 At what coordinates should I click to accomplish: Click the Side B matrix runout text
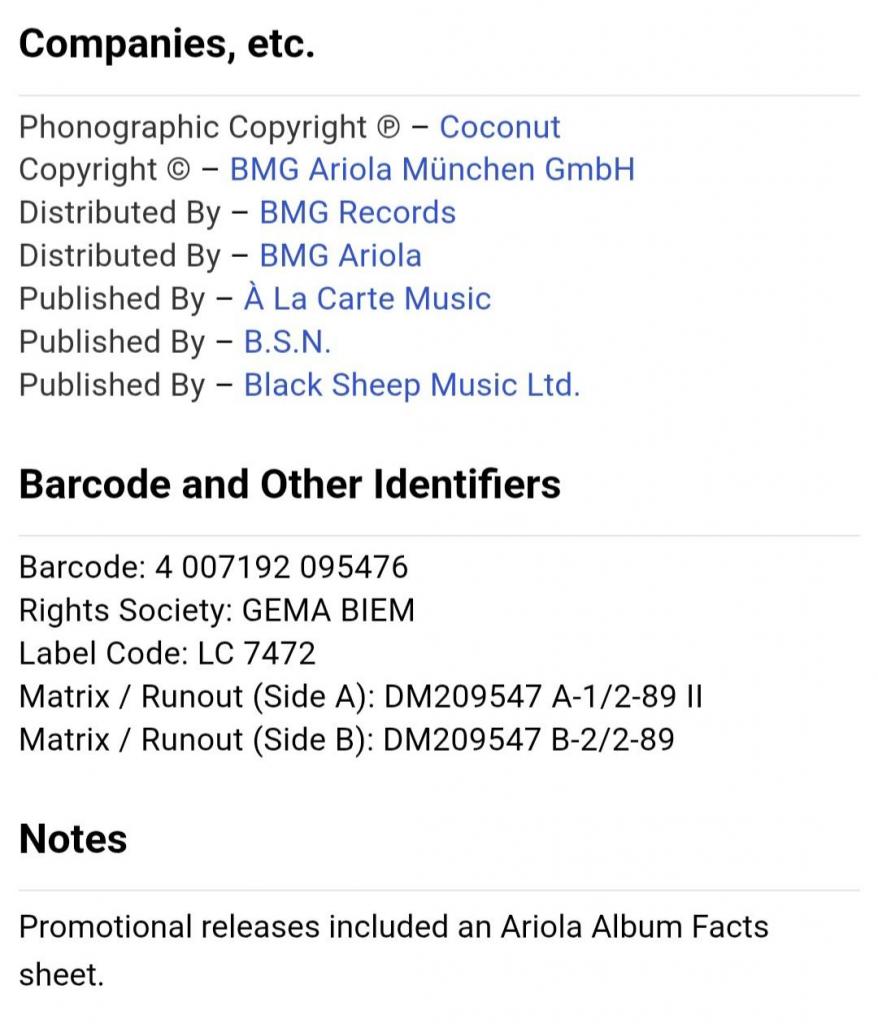[x=346, y=739]
